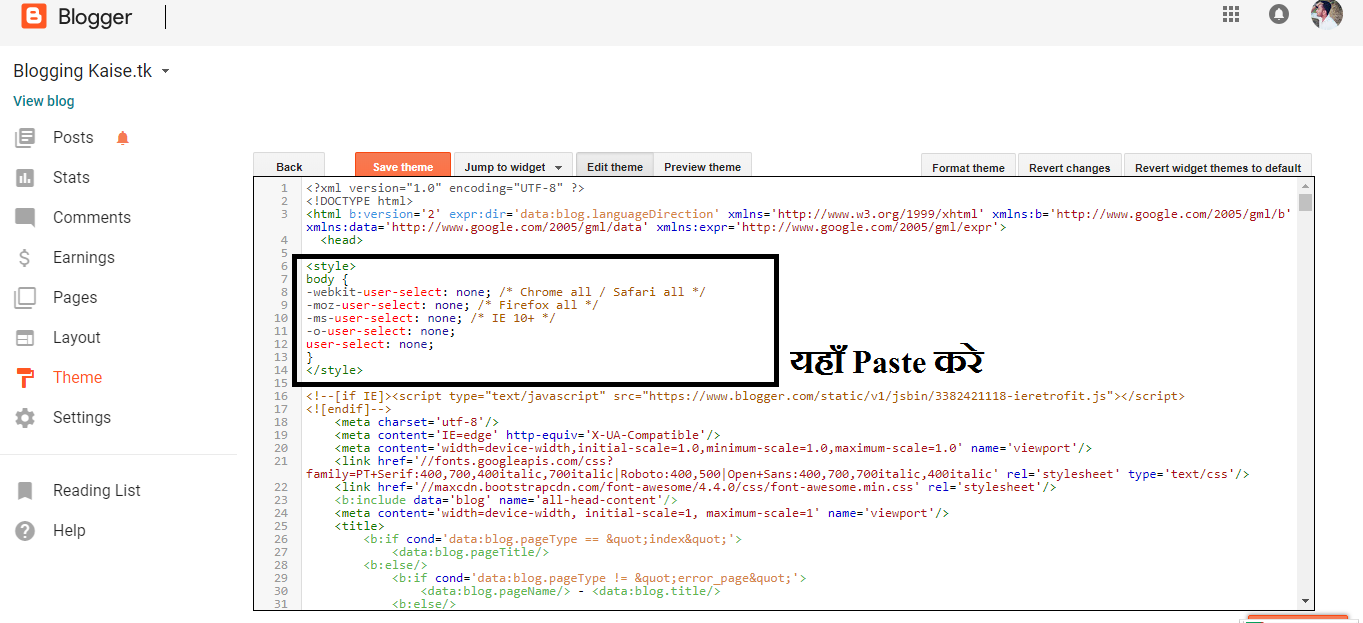This screenshot has height=623, width=1363.
Task: Open the Earnings section
Action: point(84,258)
